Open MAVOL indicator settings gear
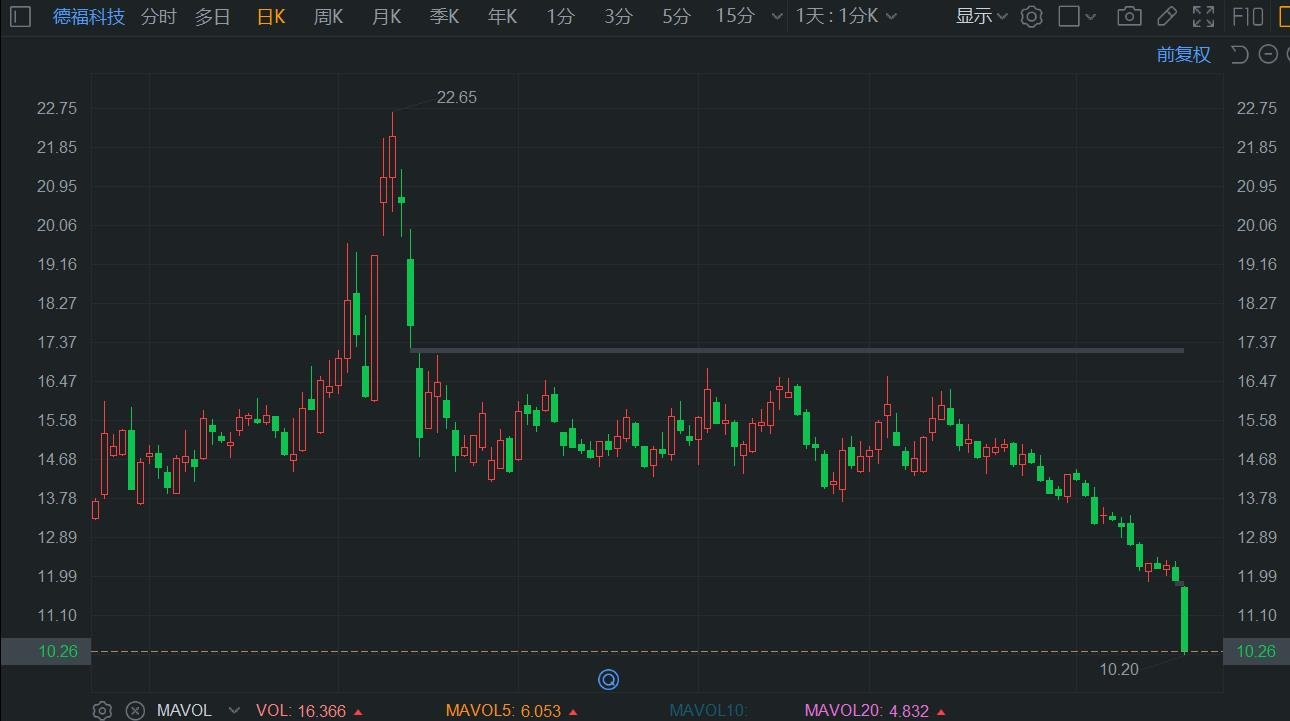This screenshot has width=1290, height=721. 102,711
